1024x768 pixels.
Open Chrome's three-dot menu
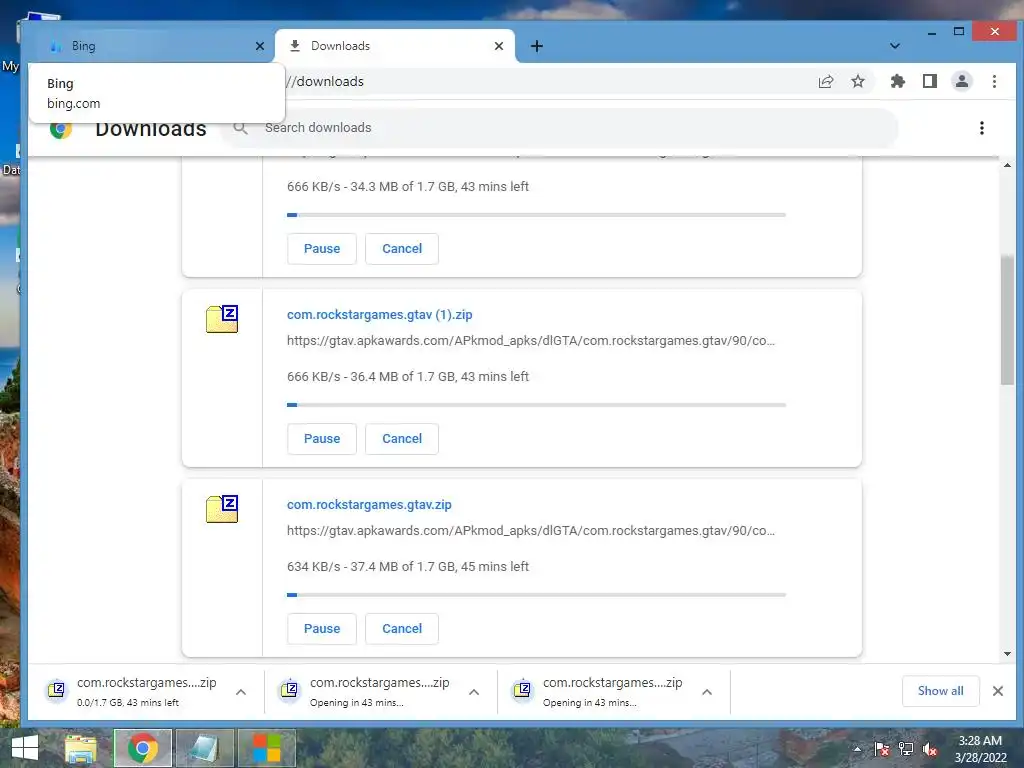click(x=995, y=81)
